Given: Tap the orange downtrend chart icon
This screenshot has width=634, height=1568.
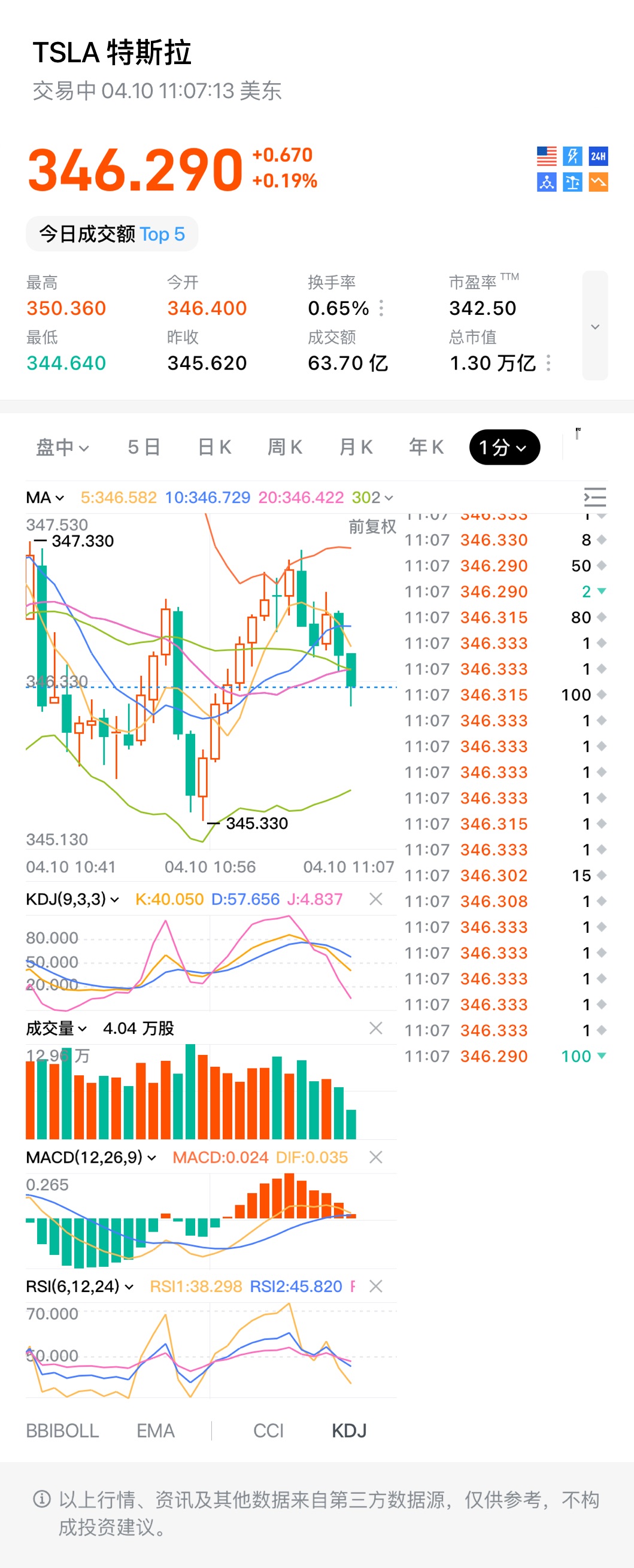Looking at the screenshot, I should 598,182.
